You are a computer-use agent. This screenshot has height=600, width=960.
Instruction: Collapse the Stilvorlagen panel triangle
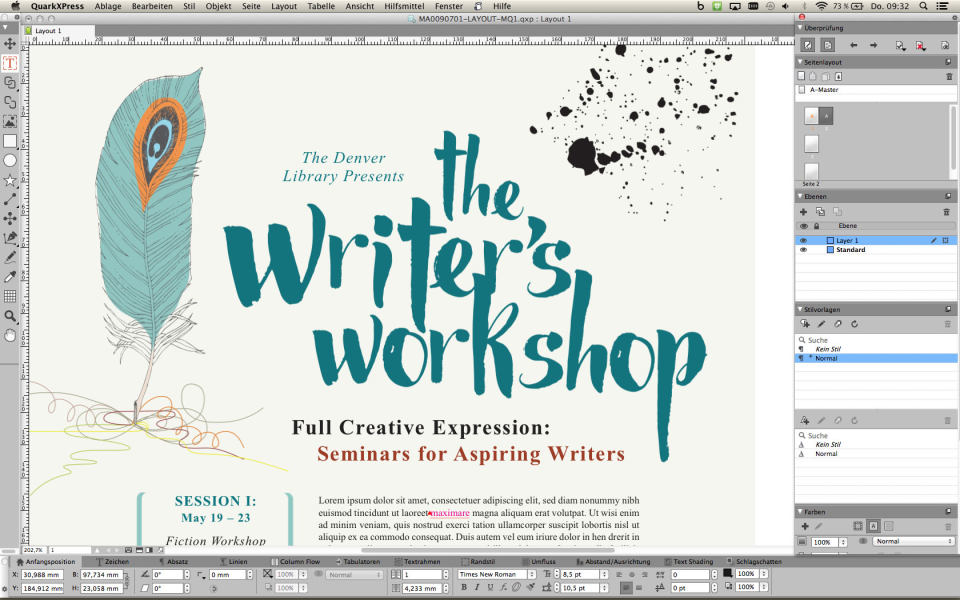[800, 309]
